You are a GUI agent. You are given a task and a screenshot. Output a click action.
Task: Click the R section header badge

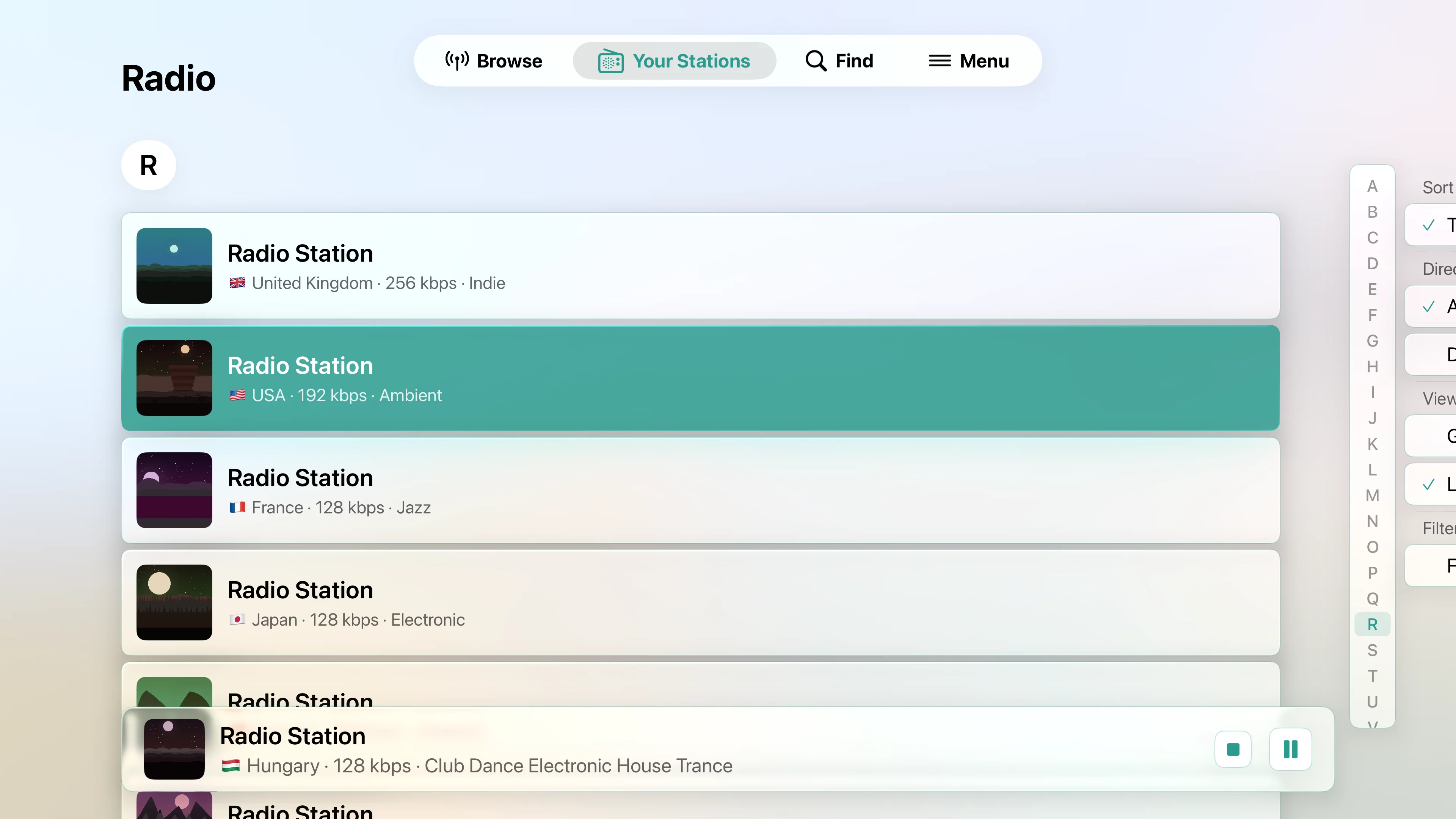tap(149, 165)
